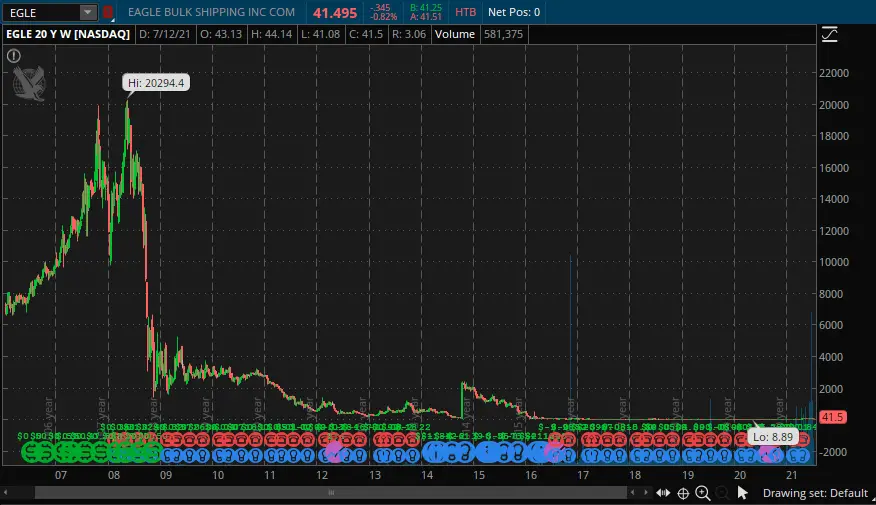Click the red link/clipboard icon beside symbol box
This screenshot has width=876, height=505.
click(x=107, y=12)
